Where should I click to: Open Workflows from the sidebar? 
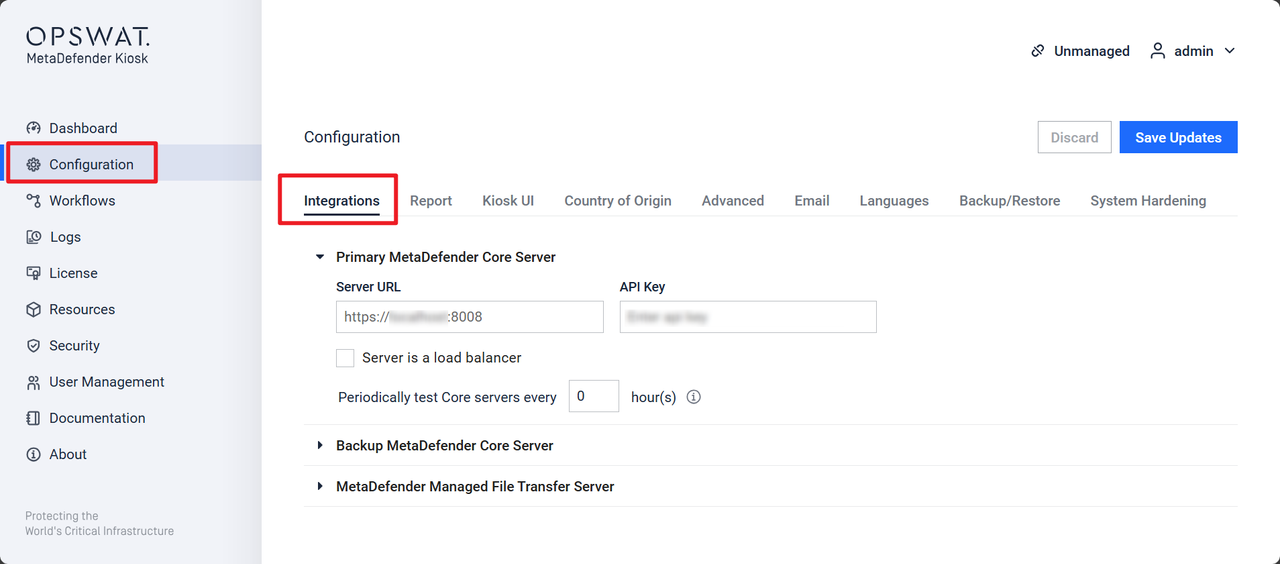point(82,200)
